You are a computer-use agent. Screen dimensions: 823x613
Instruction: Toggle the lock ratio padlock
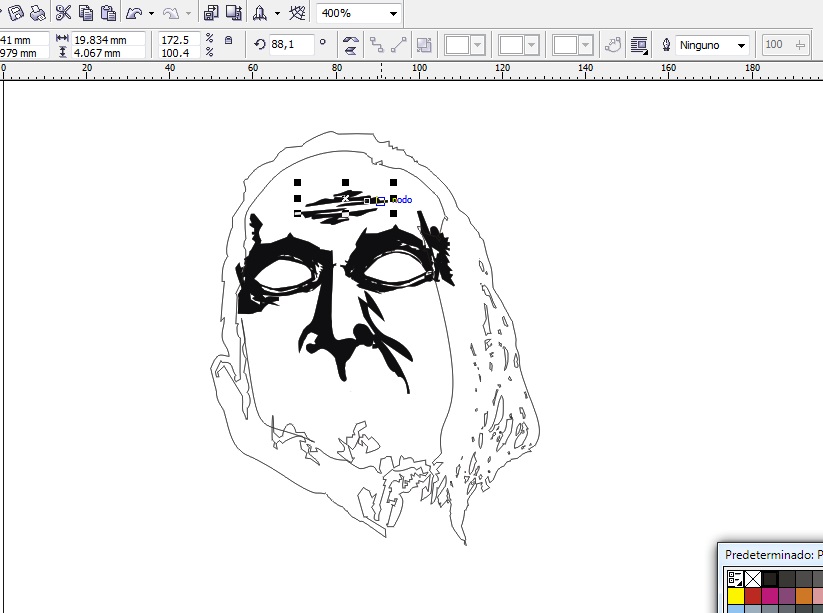pos(228,41)
